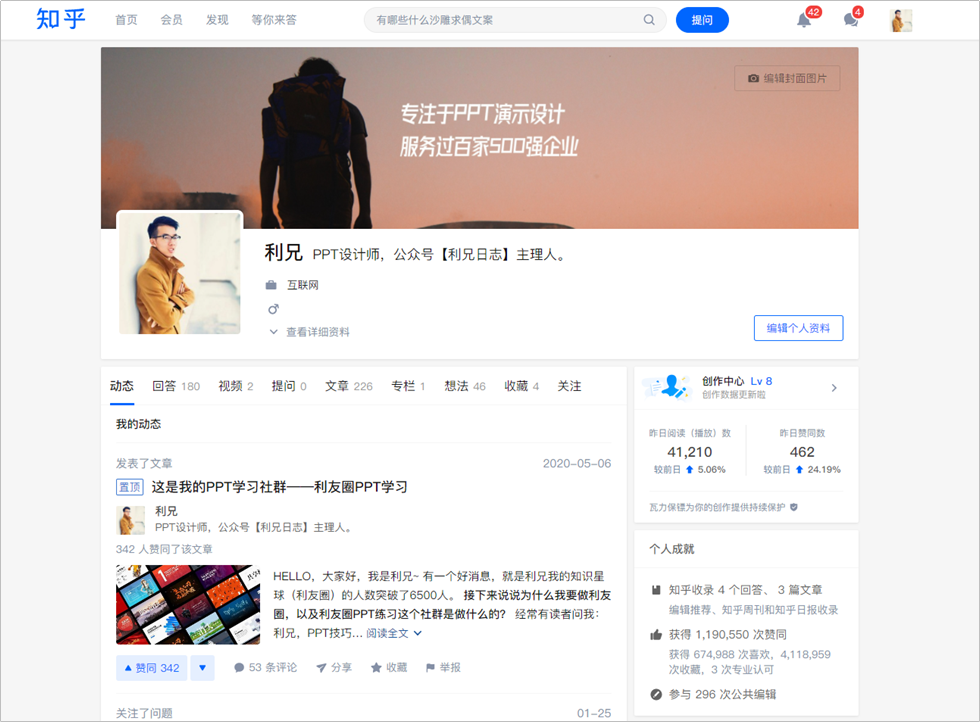Image resolution: width=980 pixels, height=722 pixels.
Task: Select the 动态 tab
Action: click(x=122, y=386)
